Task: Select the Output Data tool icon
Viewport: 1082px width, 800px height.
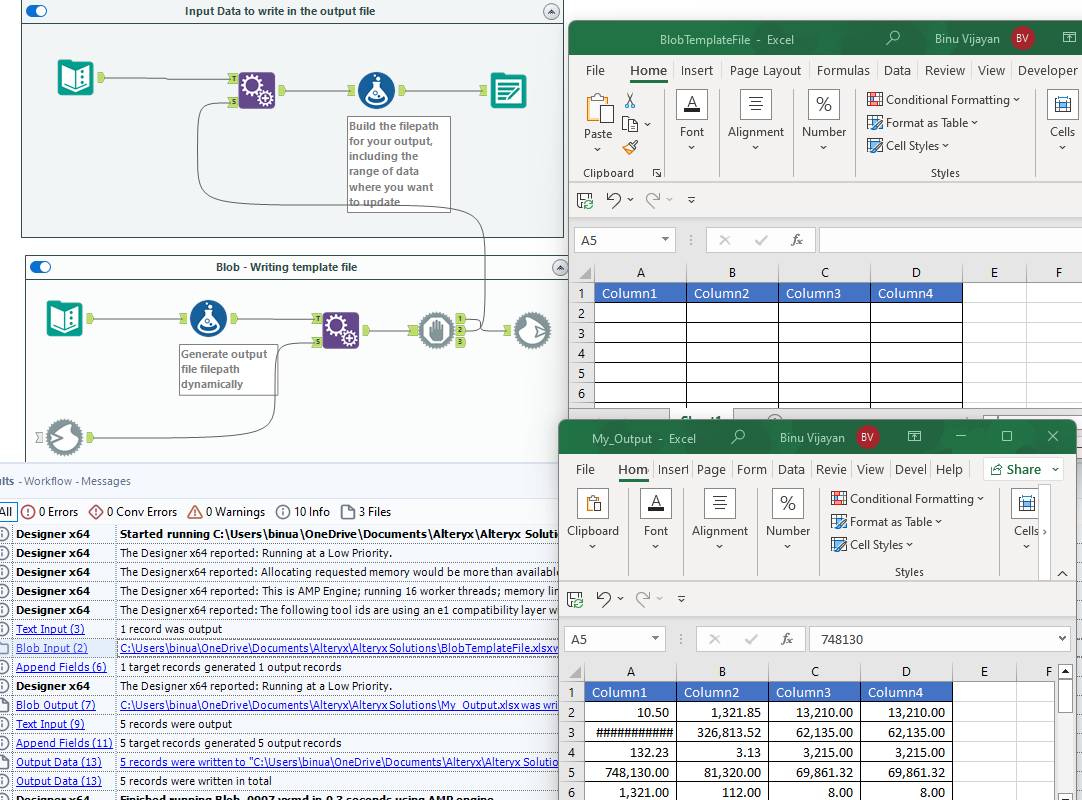Action: pyautogui.click(x=508, y=91)
